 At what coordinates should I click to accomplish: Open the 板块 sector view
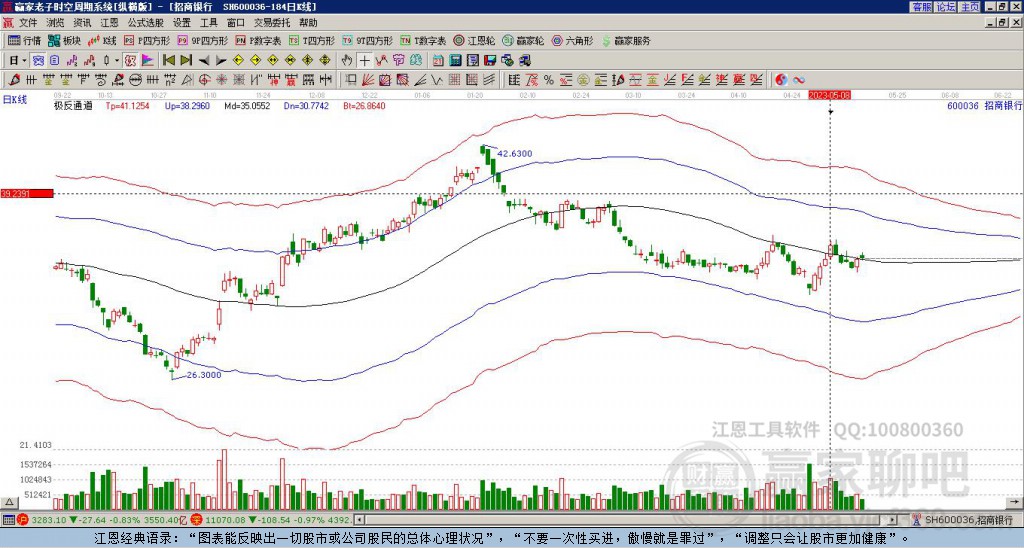click(x=63, y=40)
